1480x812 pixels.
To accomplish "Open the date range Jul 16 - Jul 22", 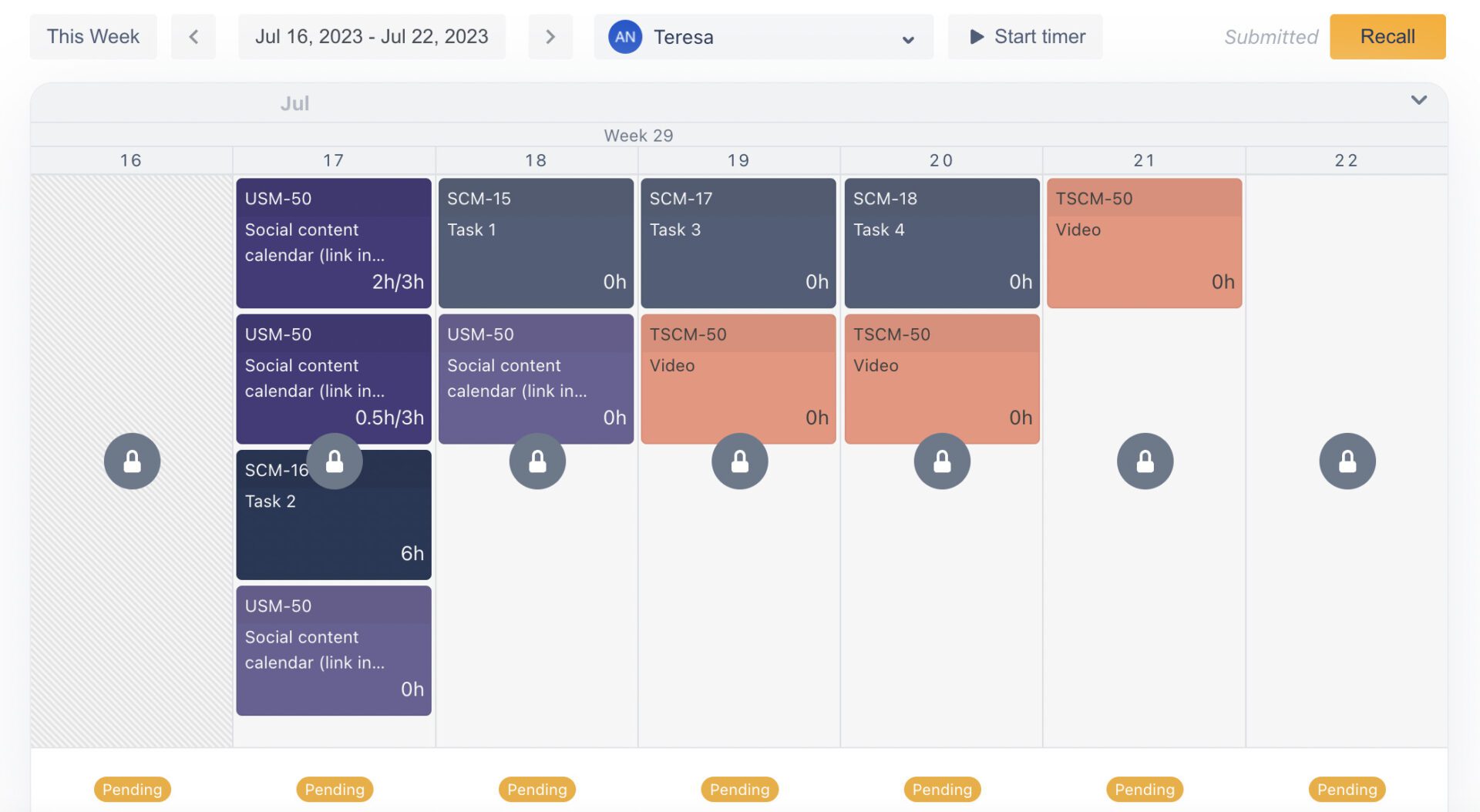I will pos(372,36).
